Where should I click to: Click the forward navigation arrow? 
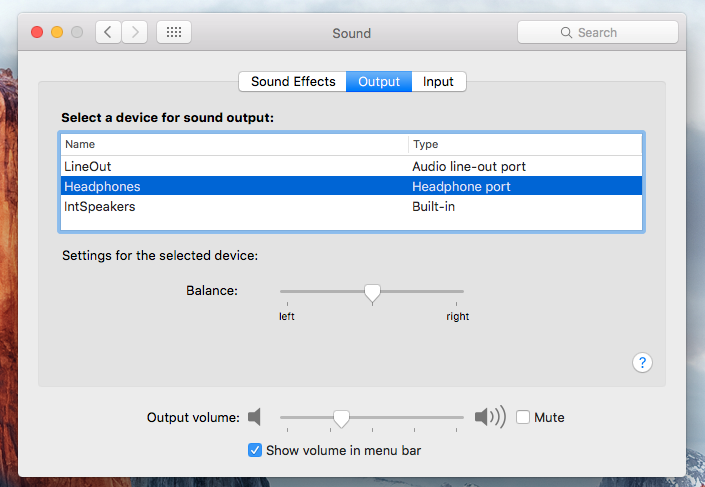coord(135,32)
